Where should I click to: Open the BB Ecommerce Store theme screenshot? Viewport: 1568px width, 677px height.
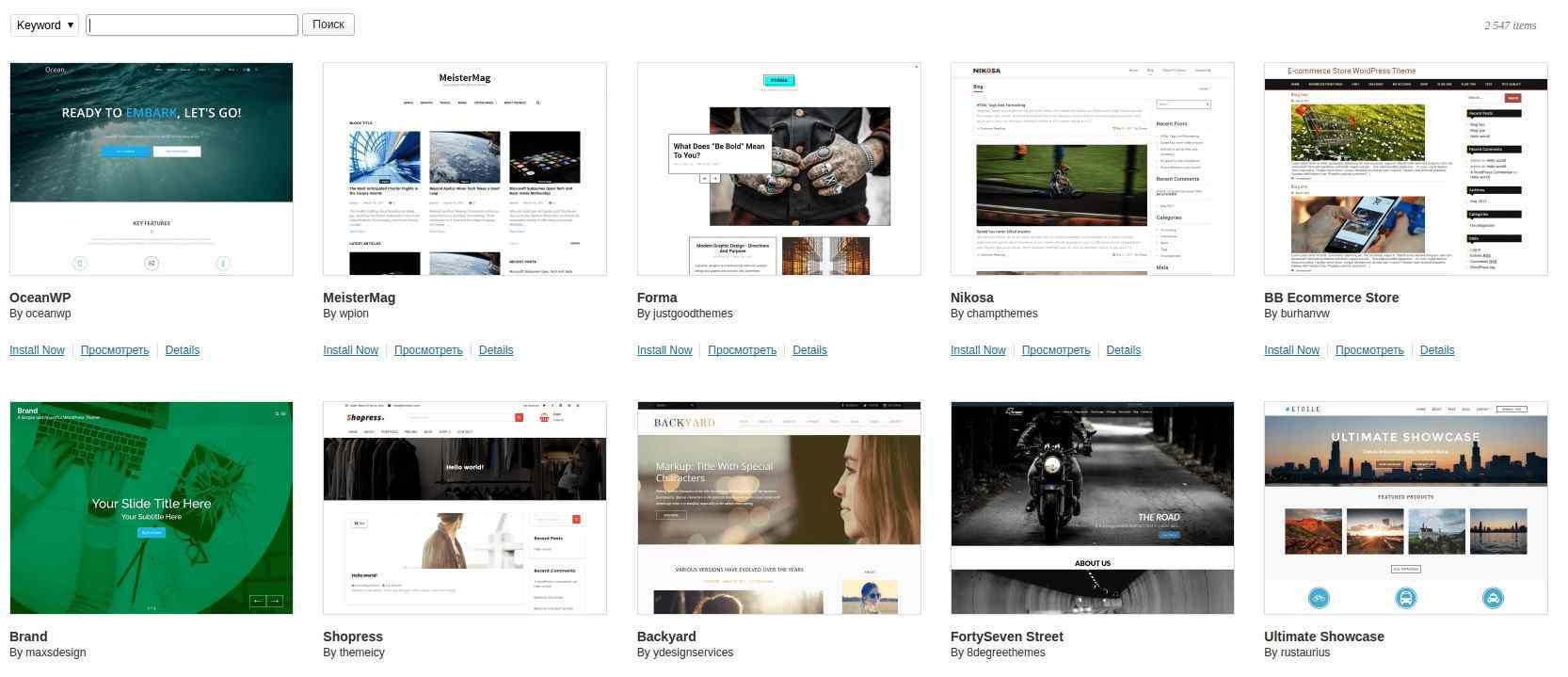1406,169
